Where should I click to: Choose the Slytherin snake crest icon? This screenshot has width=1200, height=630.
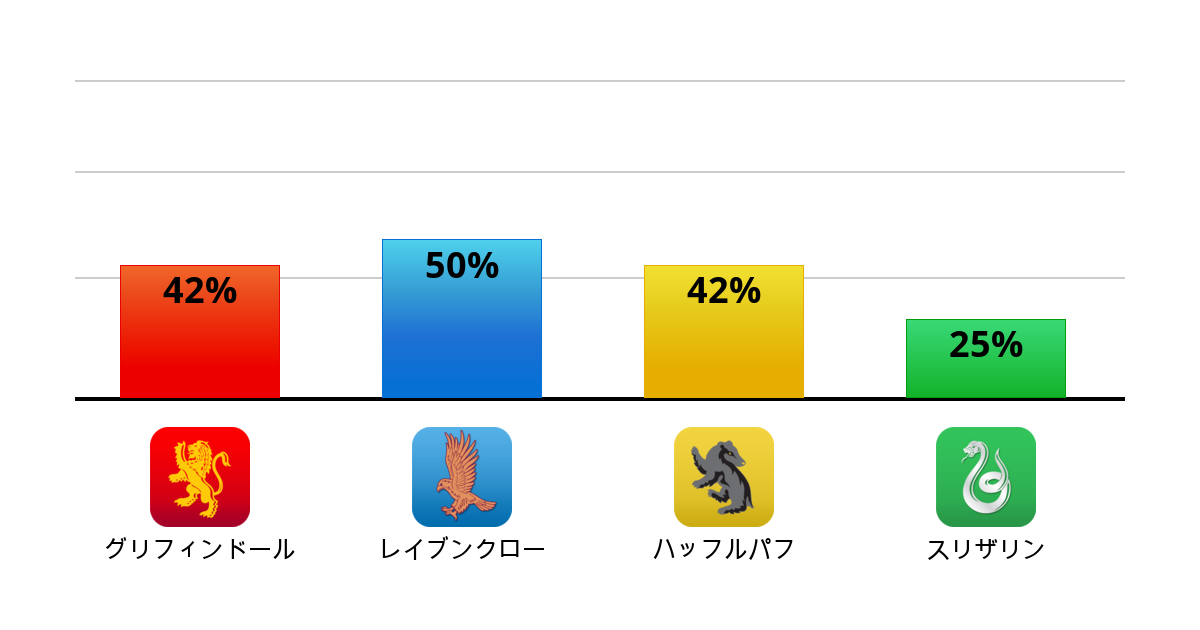pos(986,477)
